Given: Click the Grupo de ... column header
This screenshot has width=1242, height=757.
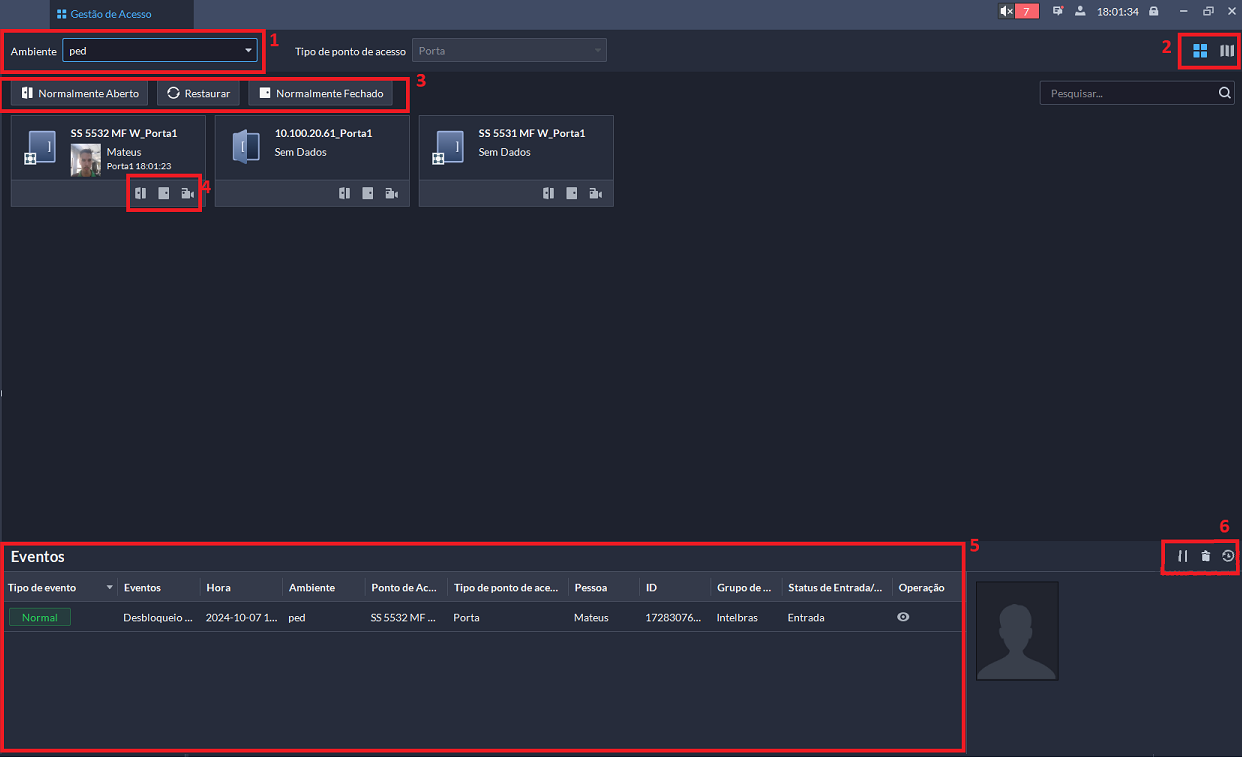Looking at the screenshot, I should pos(744,587).
